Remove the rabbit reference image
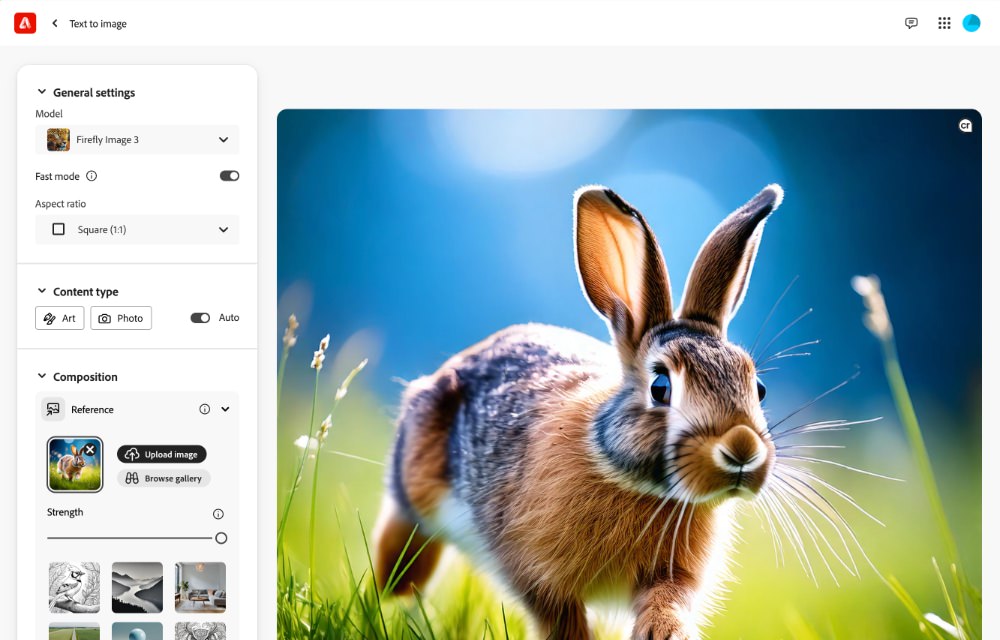This screenshot has height=640, width=1000. [x=91, y=449]
